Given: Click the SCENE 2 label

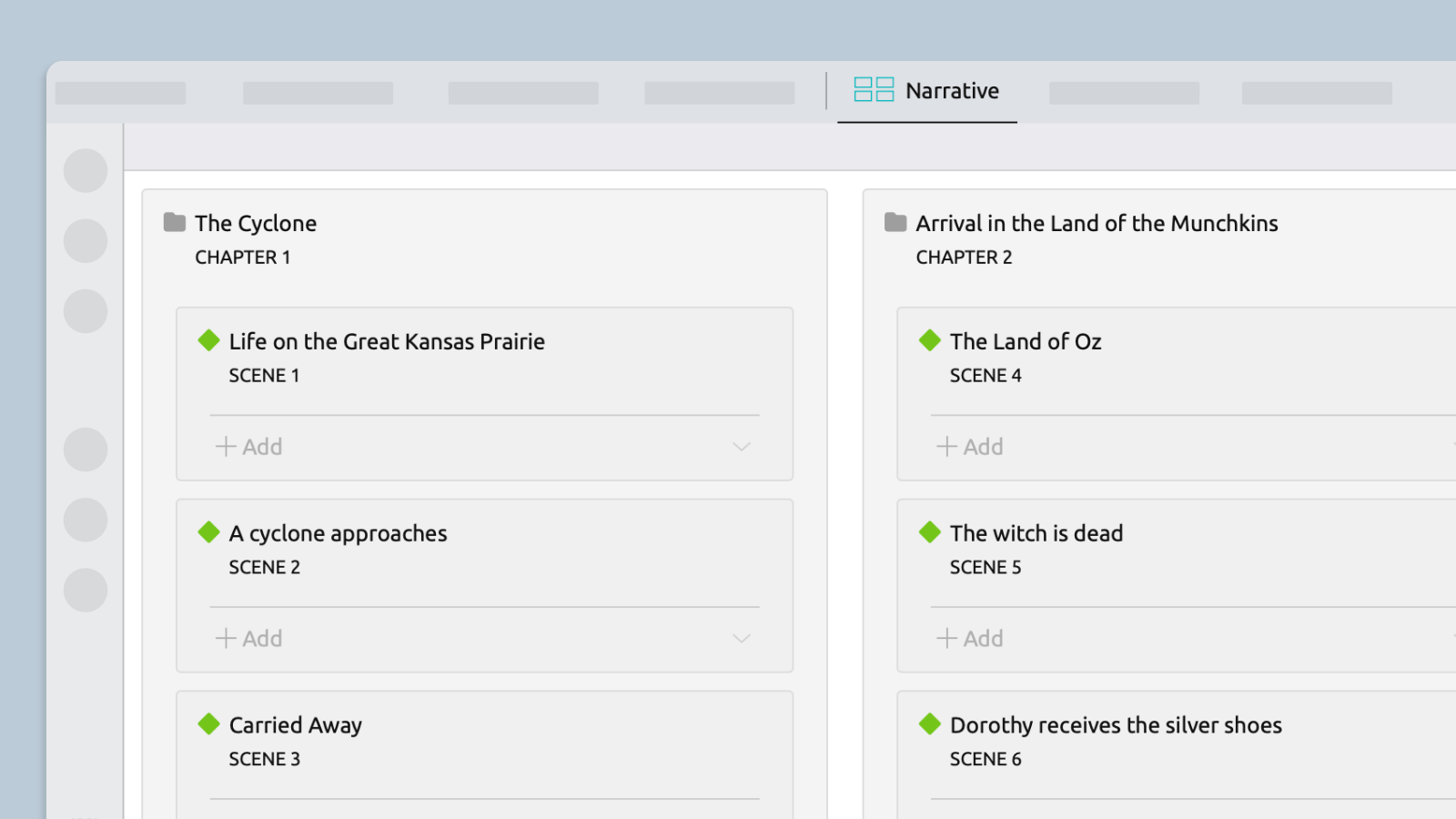Looking at the screenshot, I should pyautogui.click(x=264, y=568).
